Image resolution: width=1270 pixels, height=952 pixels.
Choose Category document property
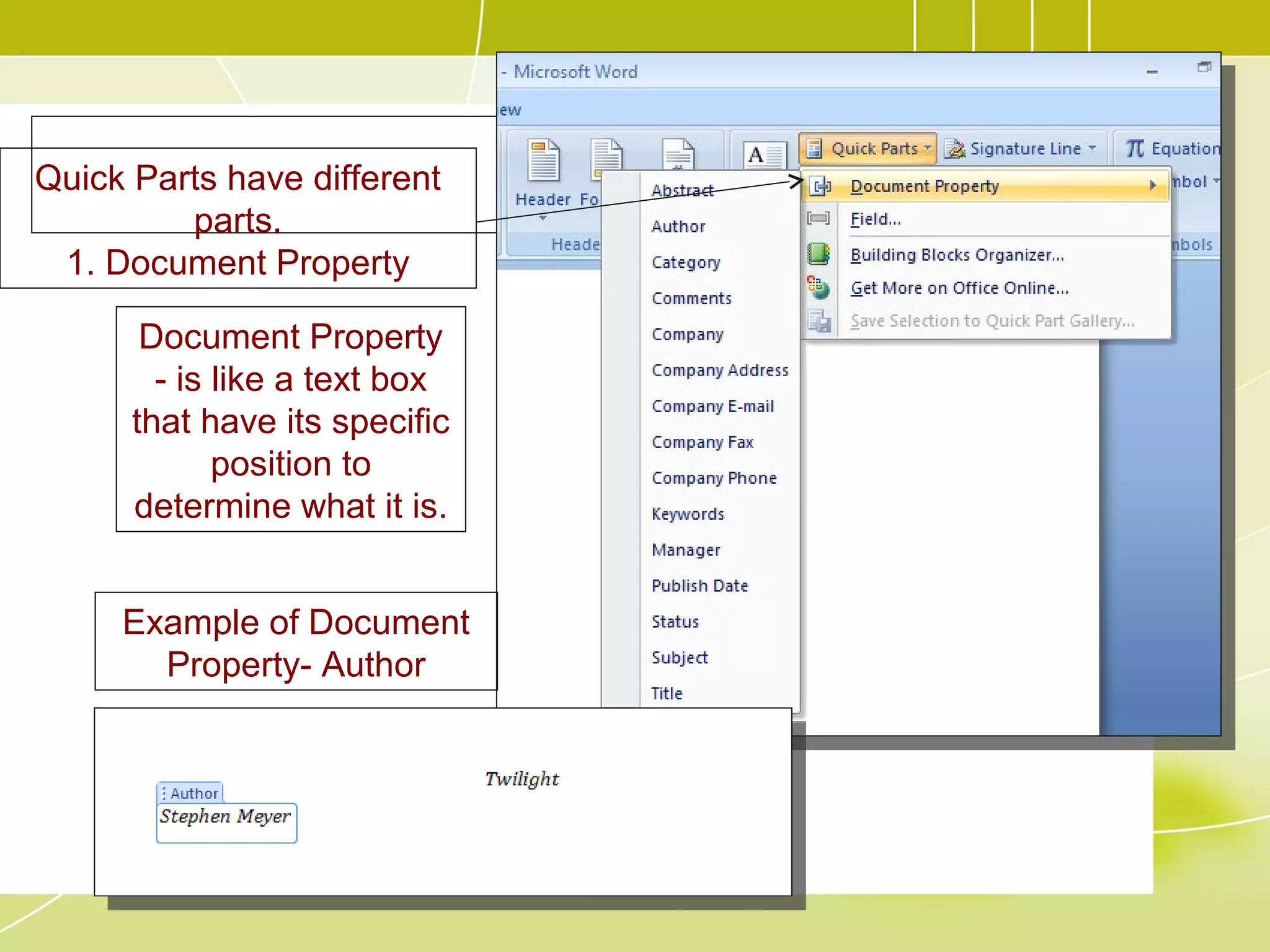coord(686,262)
